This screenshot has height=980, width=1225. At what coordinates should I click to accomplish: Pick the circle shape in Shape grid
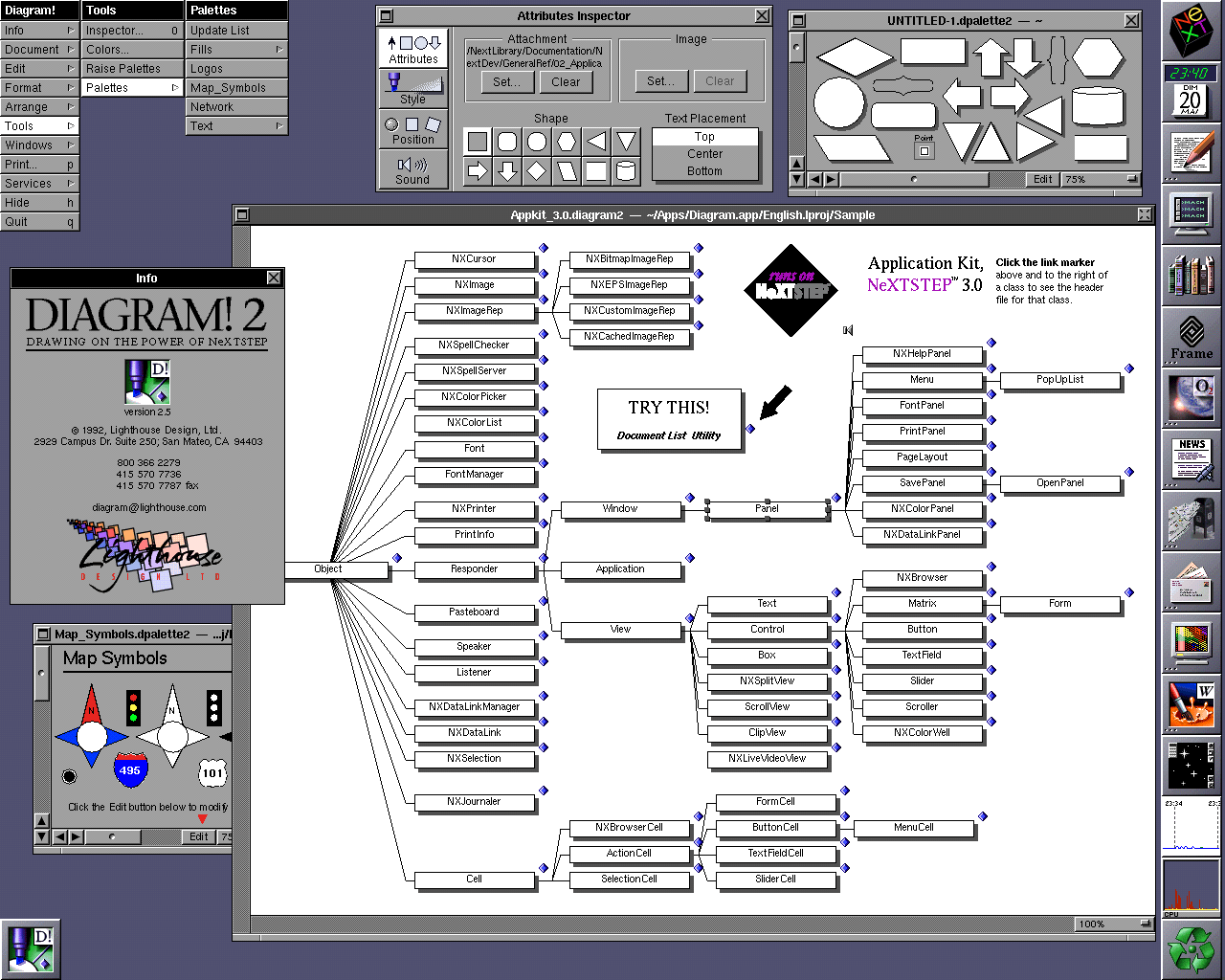(x=537, y=142)
